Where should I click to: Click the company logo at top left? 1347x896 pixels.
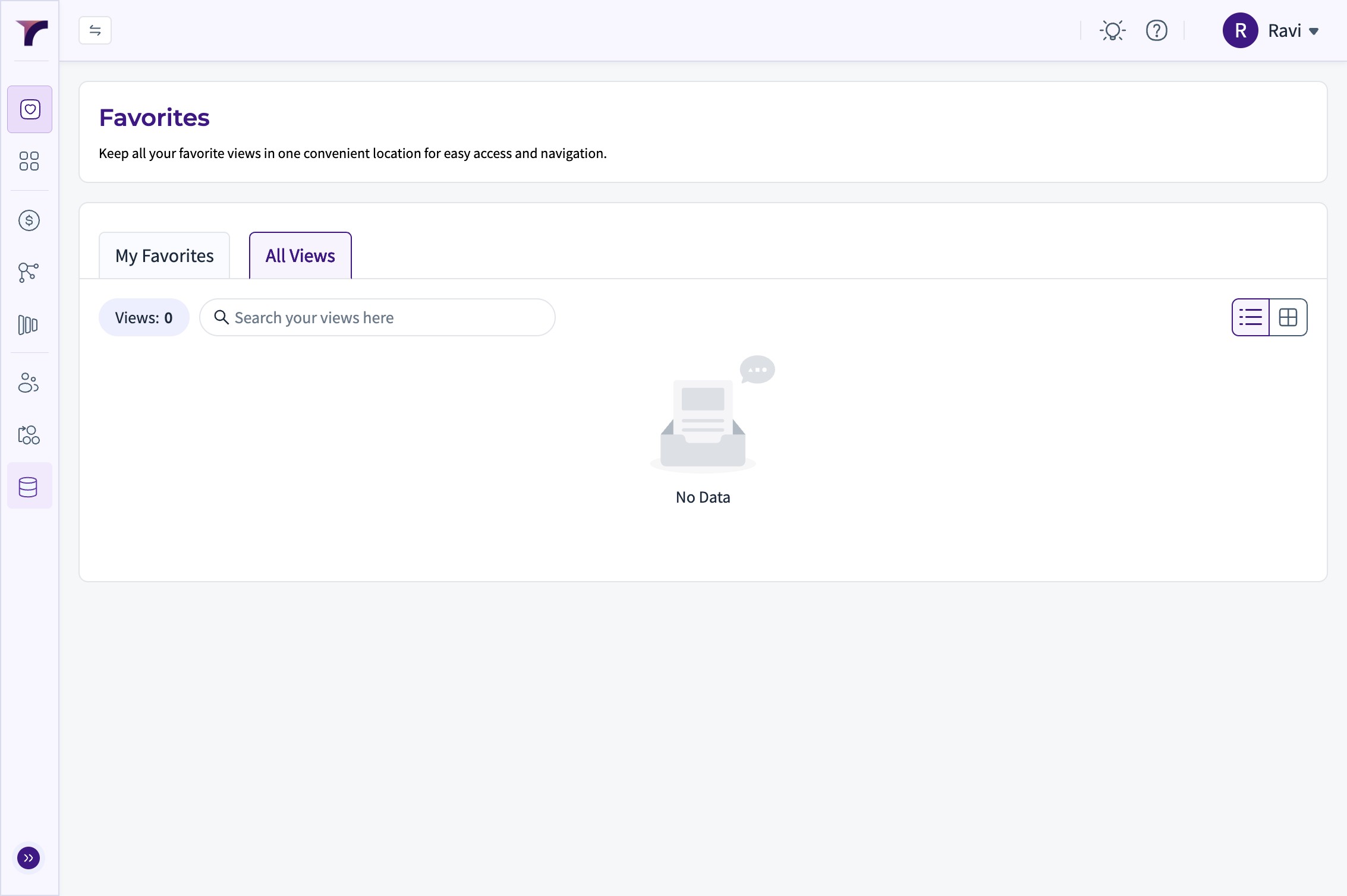32,33
